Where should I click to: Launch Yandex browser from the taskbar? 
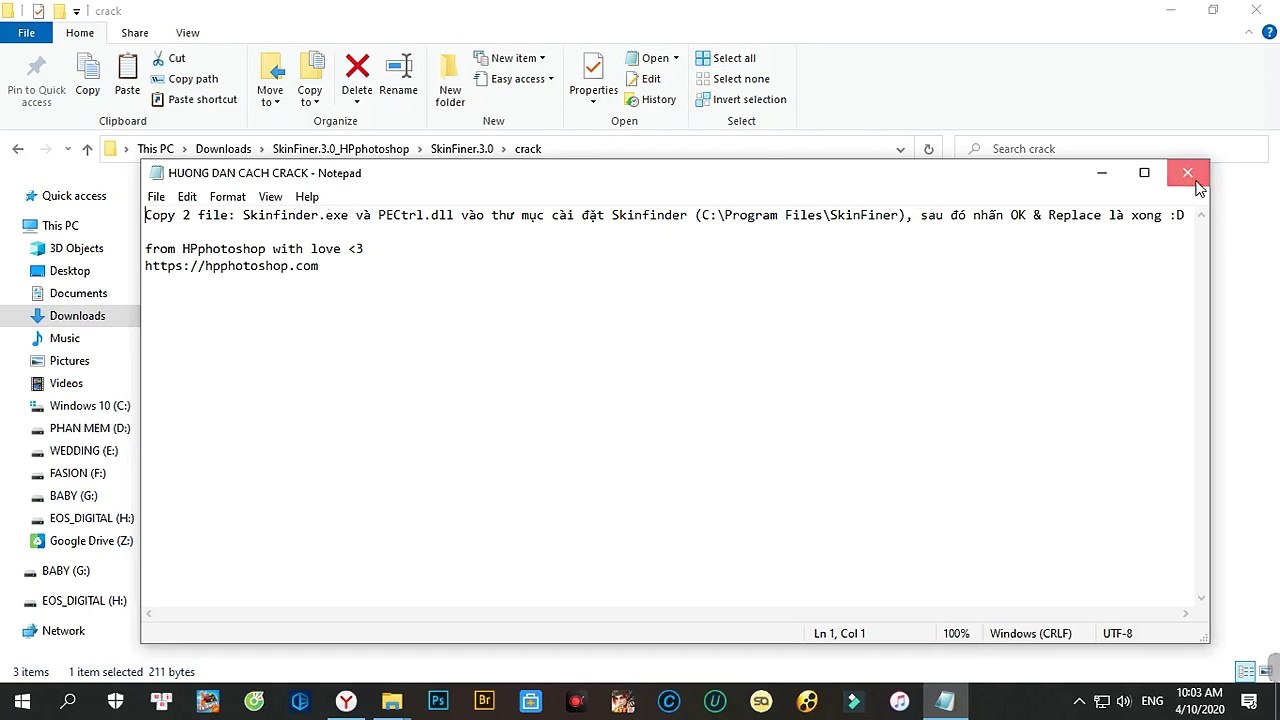point(346,701)
